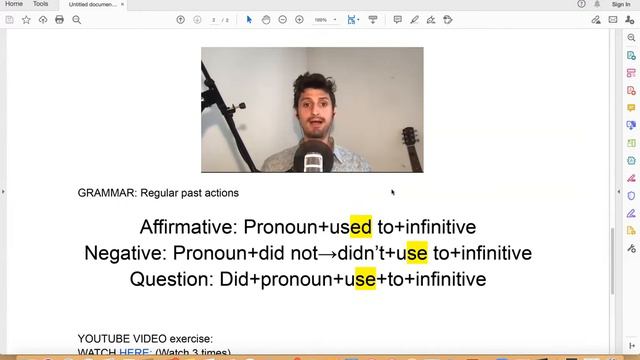The height and width of the screenshot is (360, 640).
Task: Choose the Selection arrow tool
Action: (249, 20)
